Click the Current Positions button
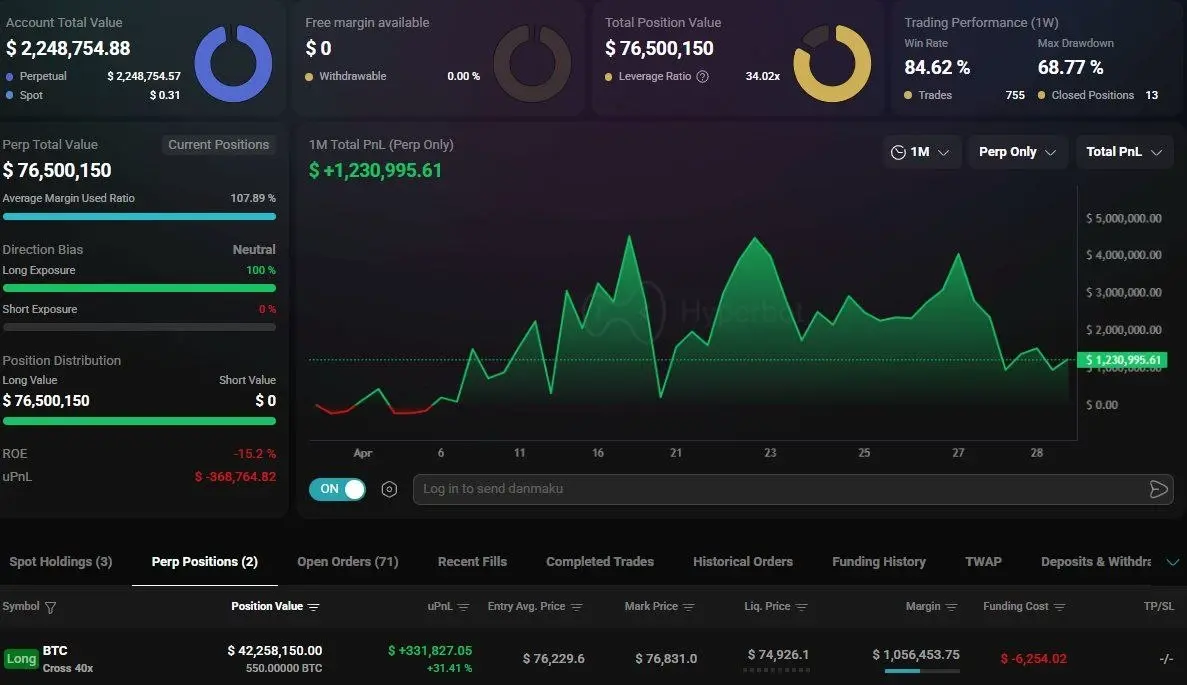 pyautogui.click(x=218, y=145)
